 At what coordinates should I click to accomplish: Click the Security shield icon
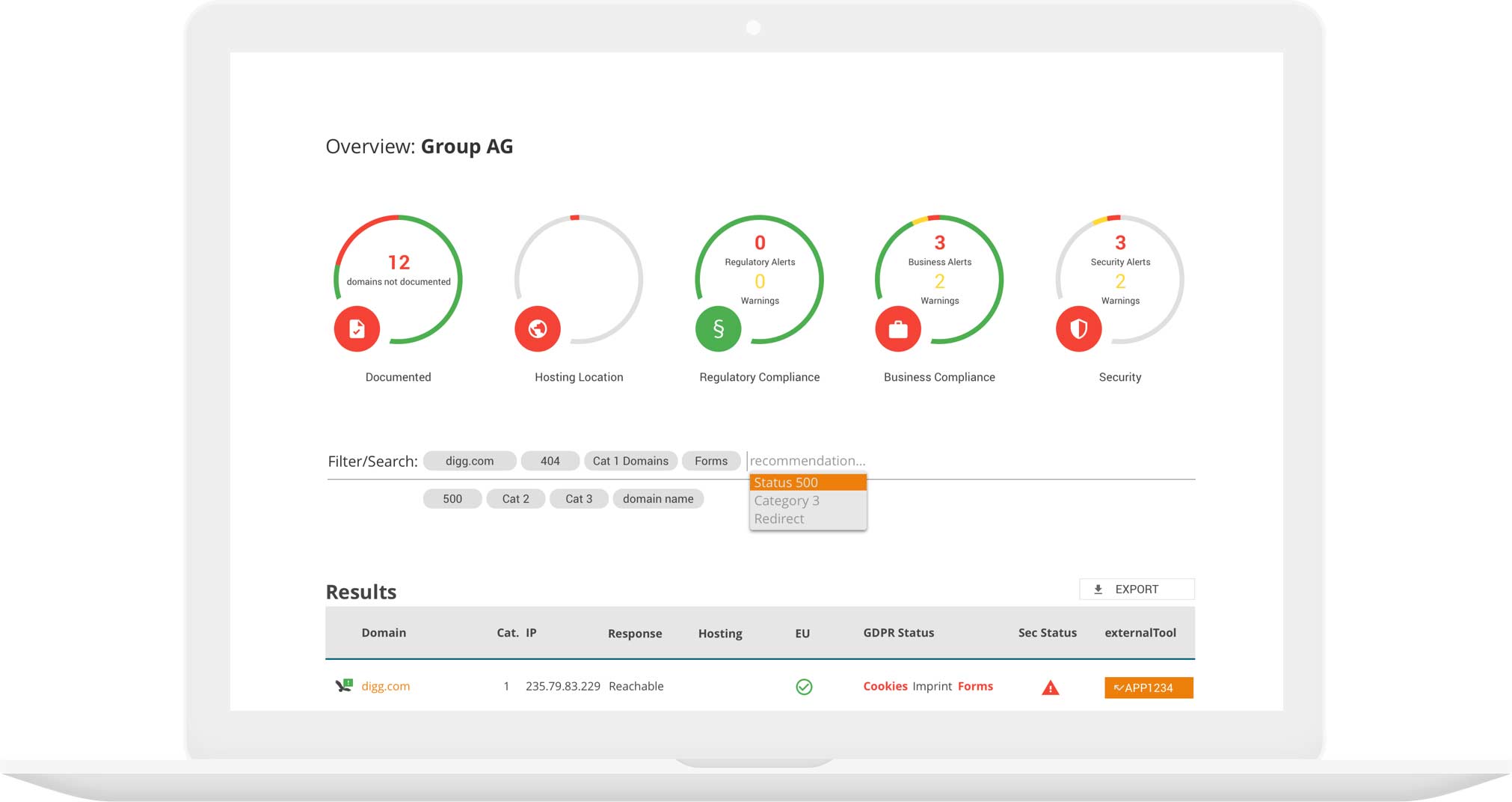1078,329
